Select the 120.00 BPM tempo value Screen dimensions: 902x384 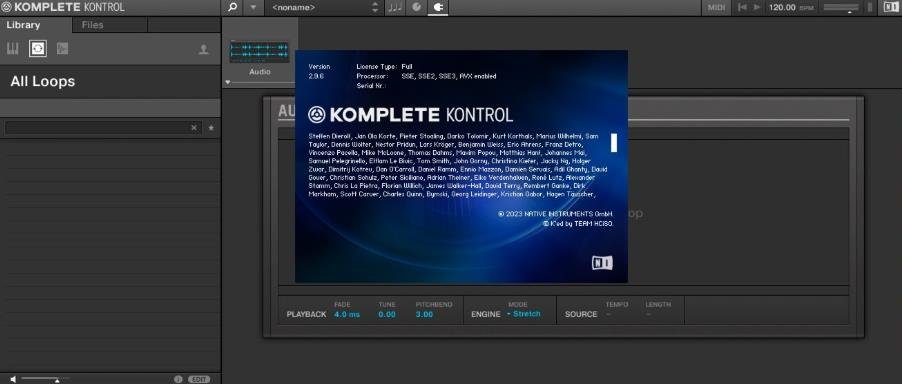782,7
